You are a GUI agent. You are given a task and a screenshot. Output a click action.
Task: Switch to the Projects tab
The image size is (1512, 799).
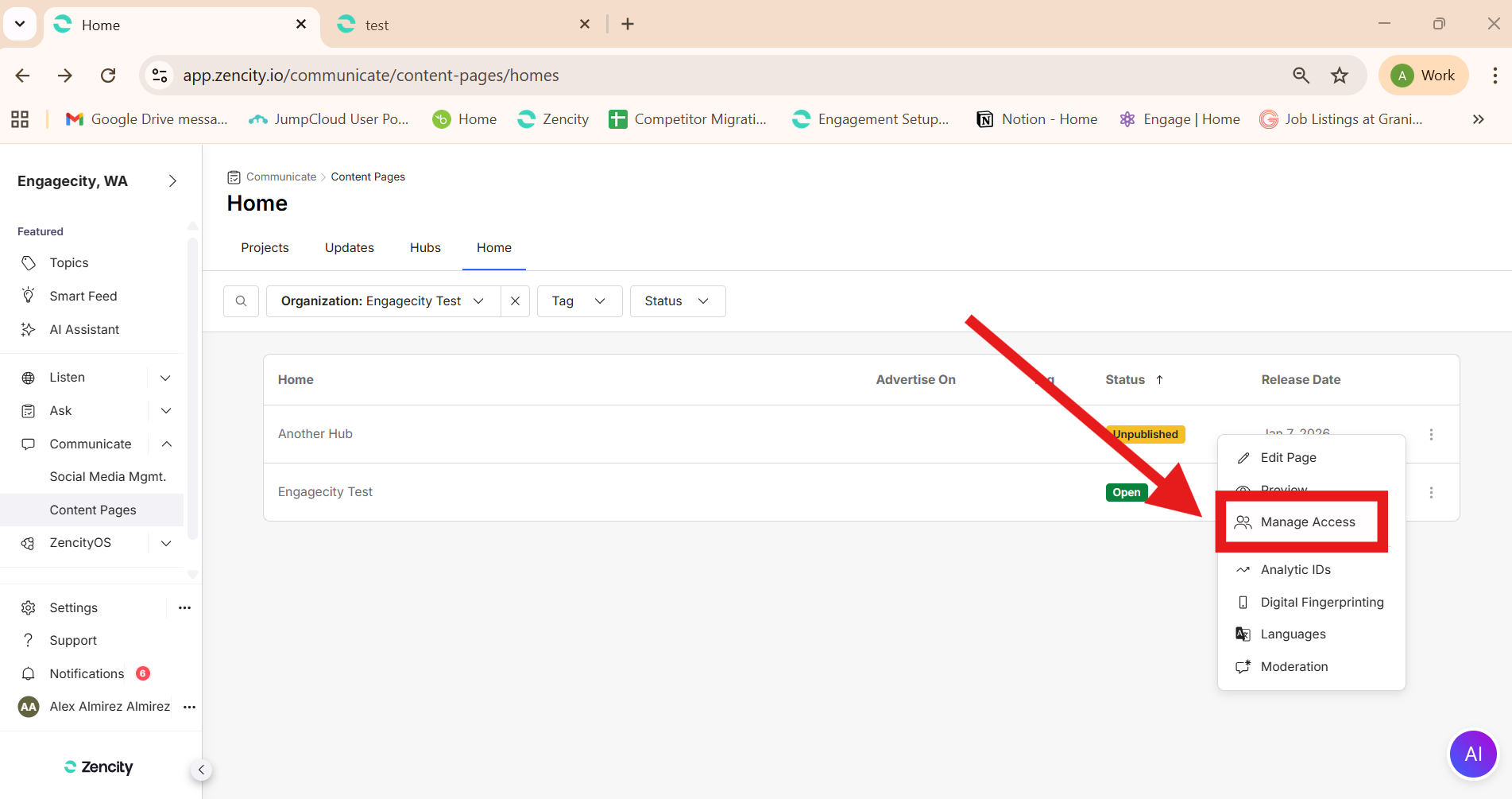click(x=265, y=248)
